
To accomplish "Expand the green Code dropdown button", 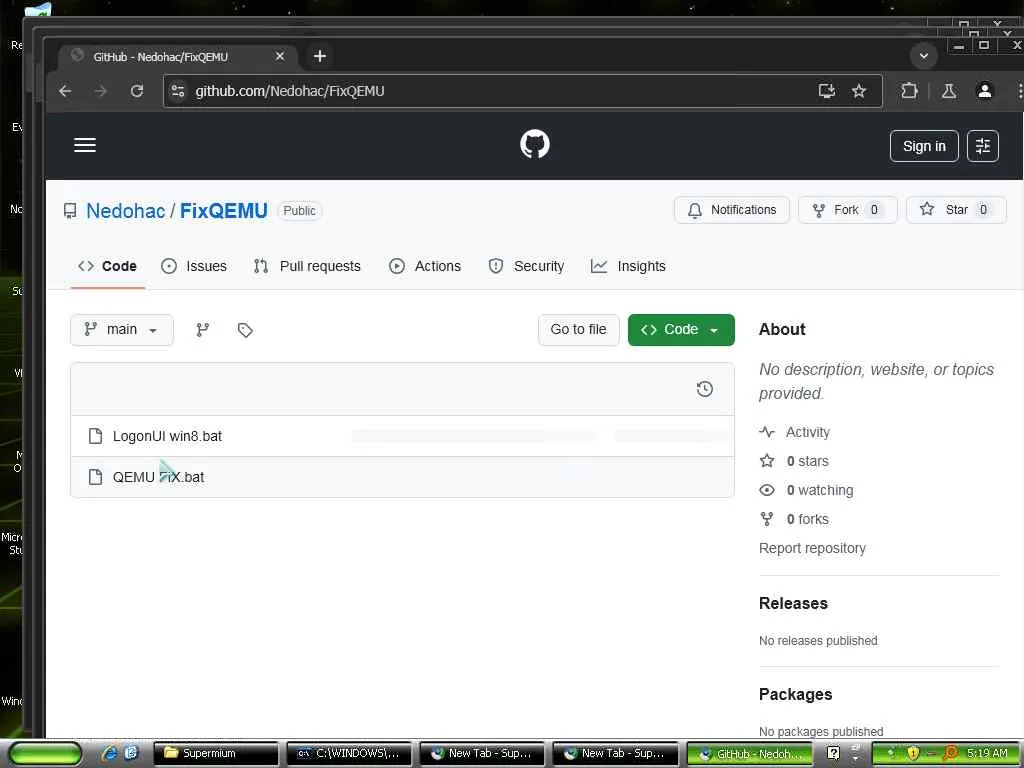I will 681,330.
